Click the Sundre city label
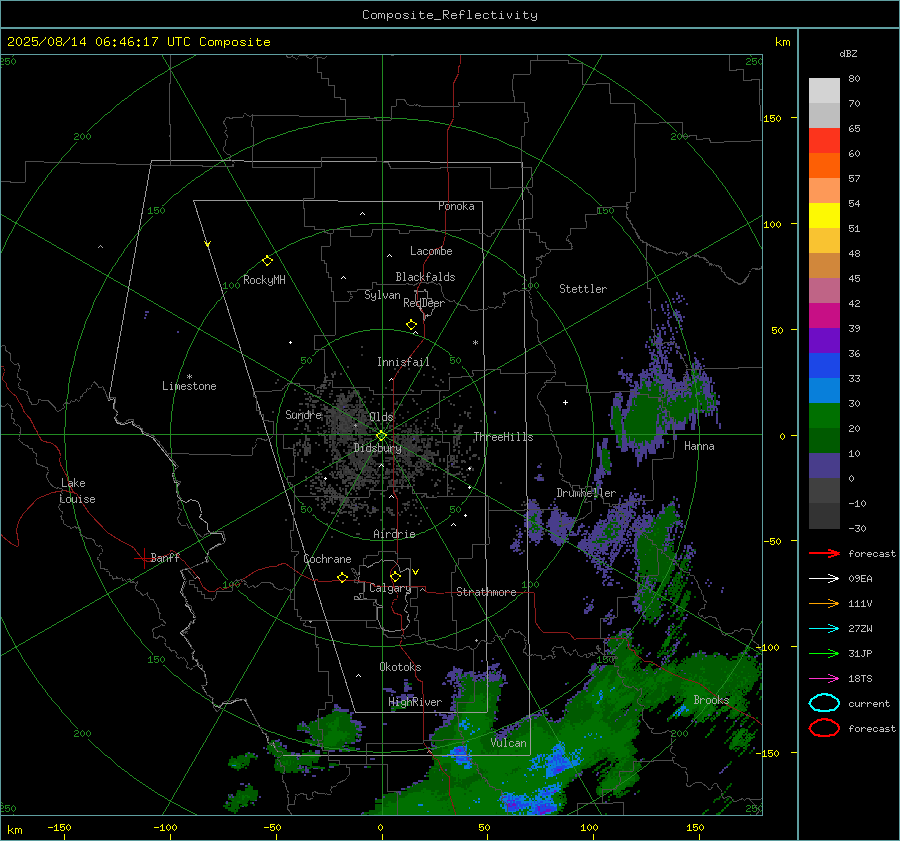Viewport: 900px width, 841px height. (303, 414)
